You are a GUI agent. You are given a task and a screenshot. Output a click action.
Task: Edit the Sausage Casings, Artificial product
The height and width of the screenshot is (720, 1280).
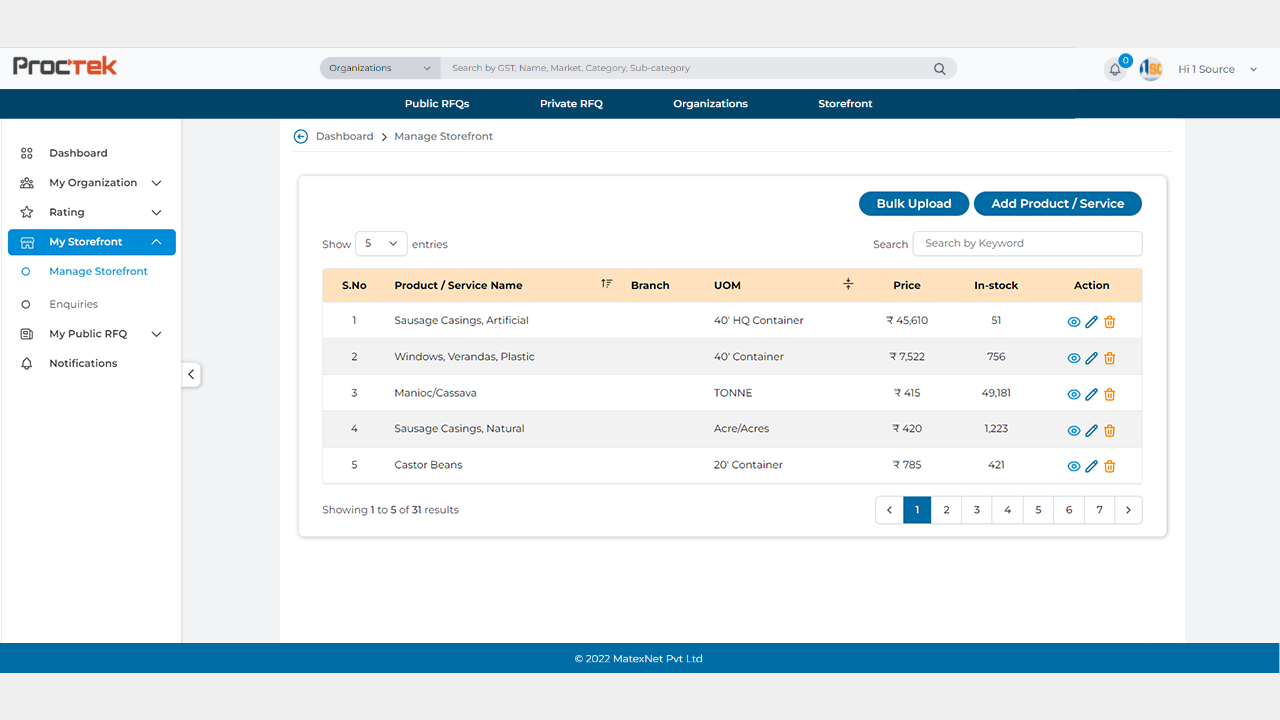tap(1091, 322)
